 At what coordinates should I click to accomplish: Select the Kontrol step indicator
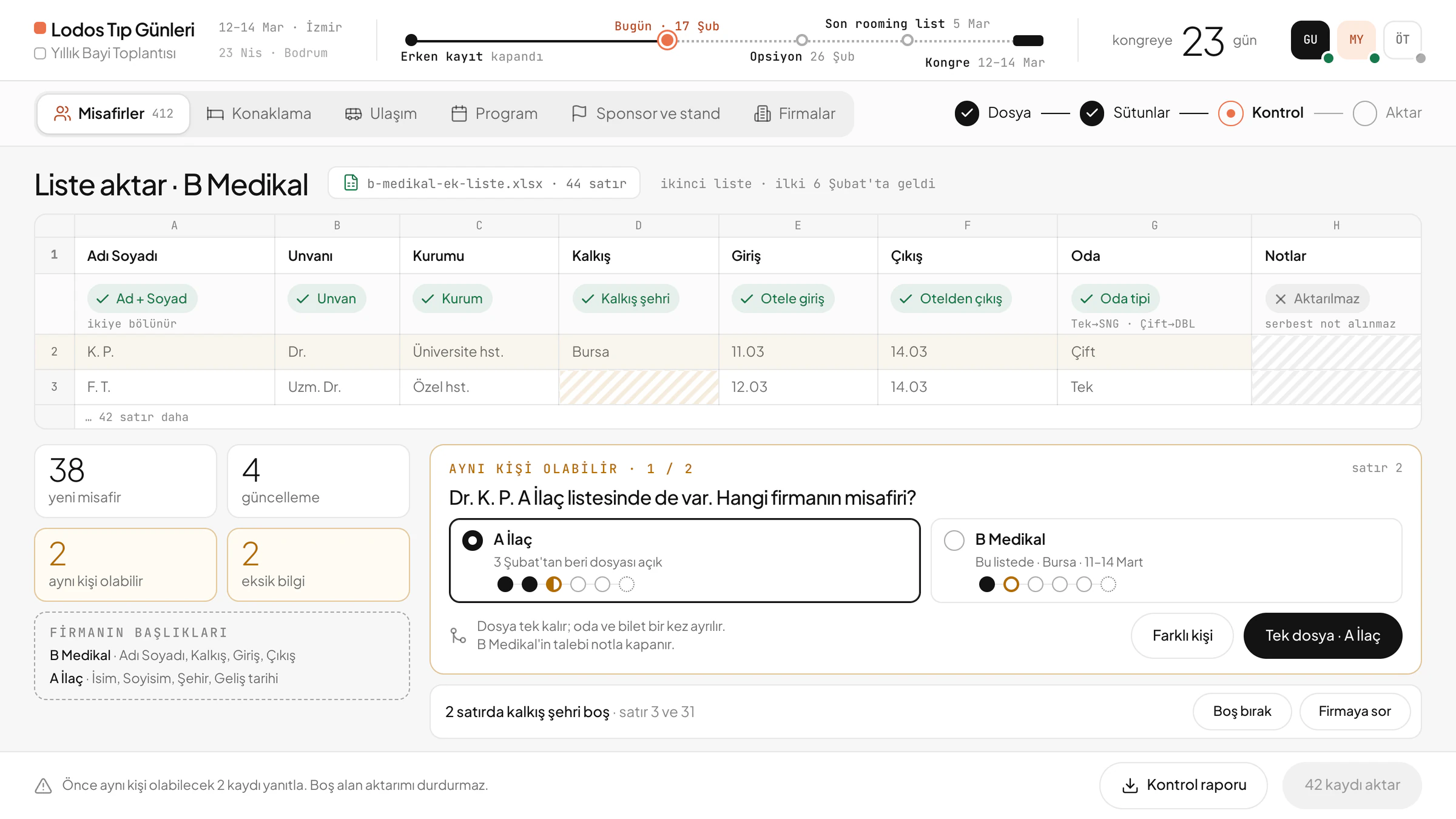point(1230,113)
